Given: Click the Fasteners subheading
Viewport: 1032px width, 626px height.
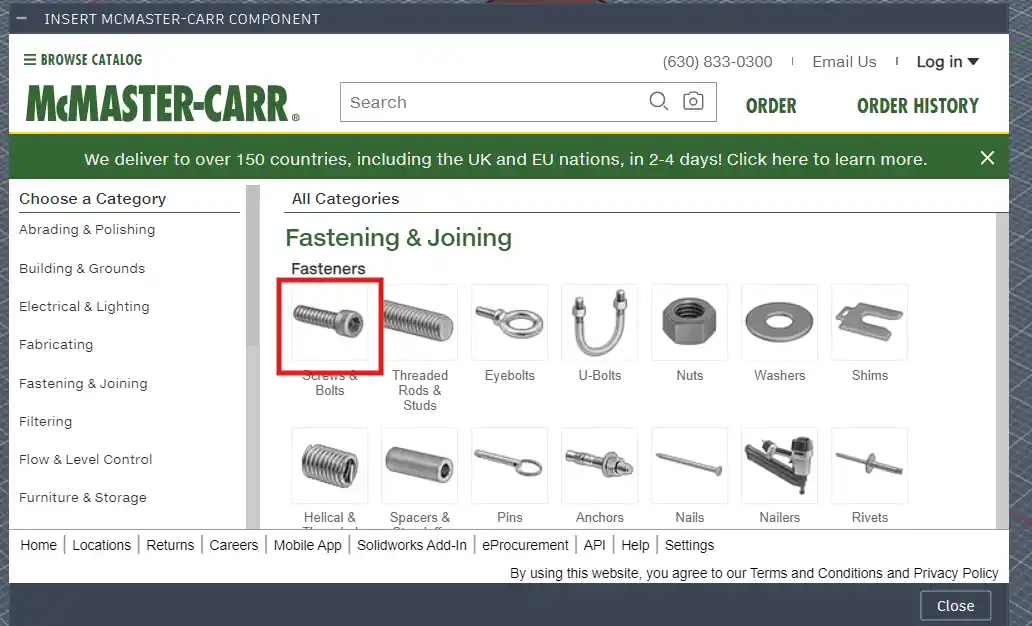Looking at the screenshot, I should click(x=328, y=269).
